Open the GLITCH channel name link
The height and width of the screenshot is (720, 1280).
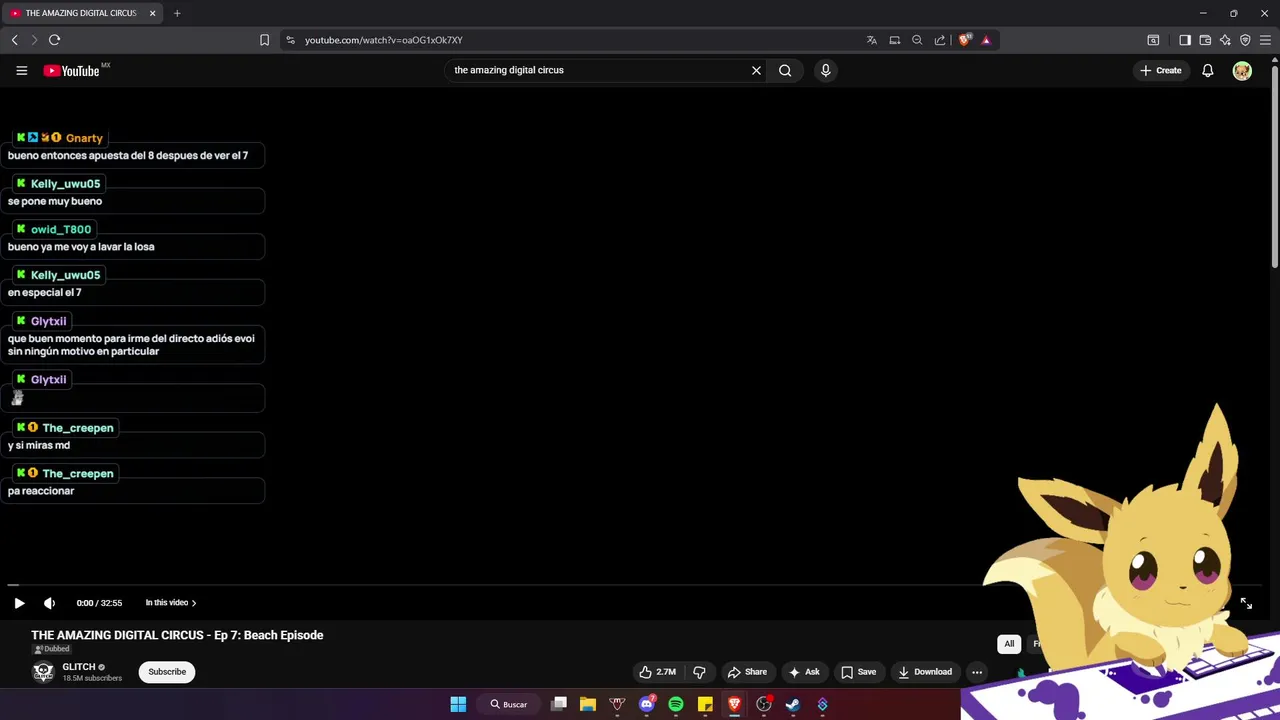click(x=79, y=667)
